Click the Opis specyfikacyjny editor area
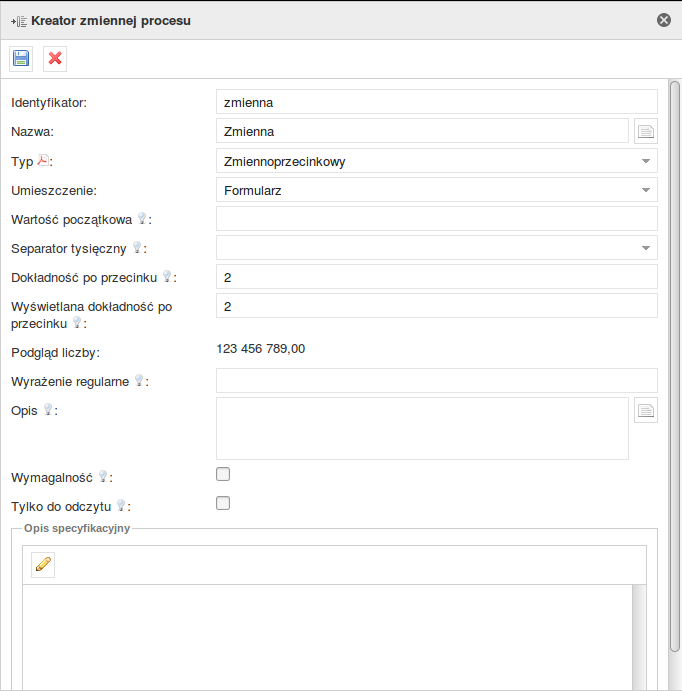The height and width of the screenshot is (691, 682). 327,638
